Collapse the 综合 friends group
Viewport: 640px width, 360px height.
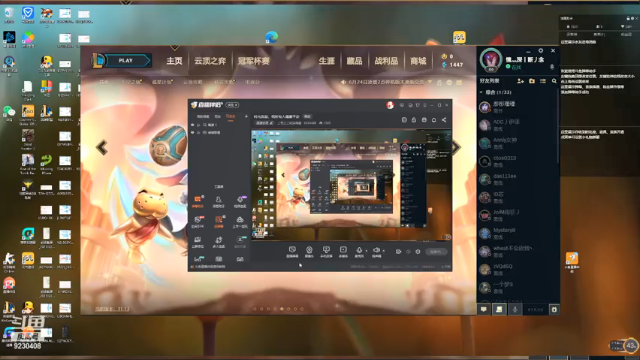click(x=482, y=92)
